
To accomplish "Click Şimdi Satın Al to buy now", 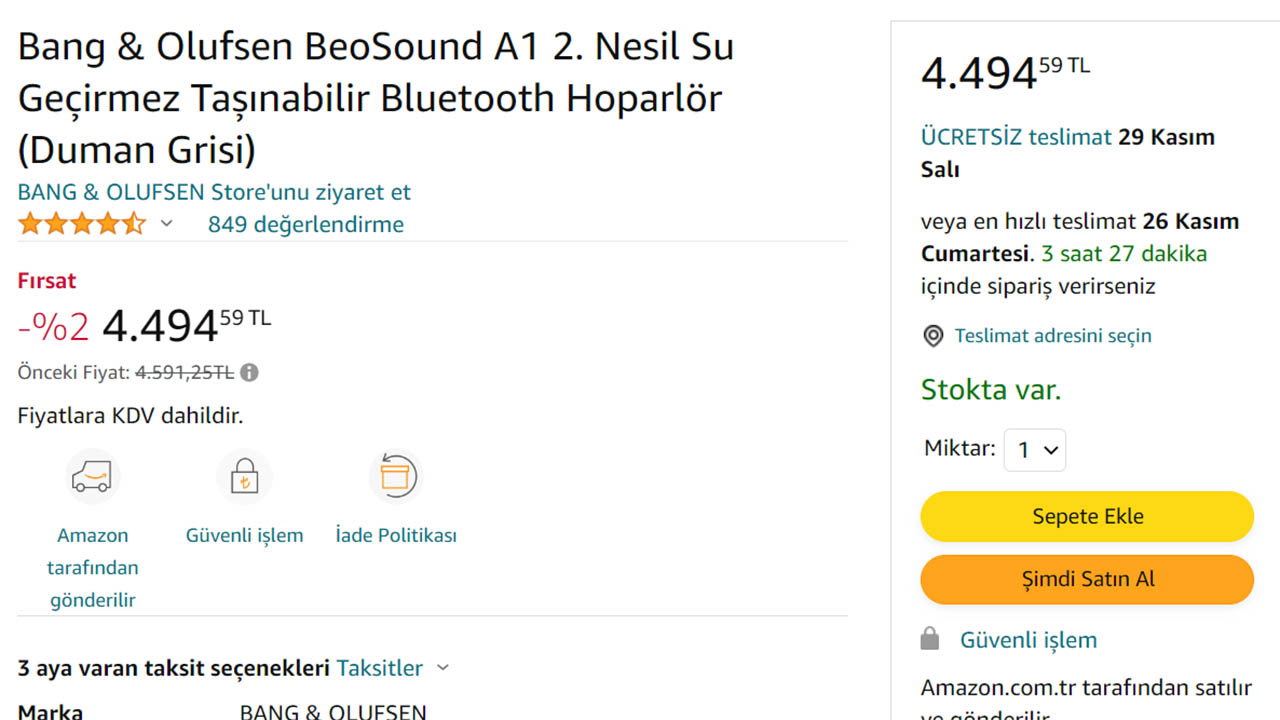I will pos(1086,579).
